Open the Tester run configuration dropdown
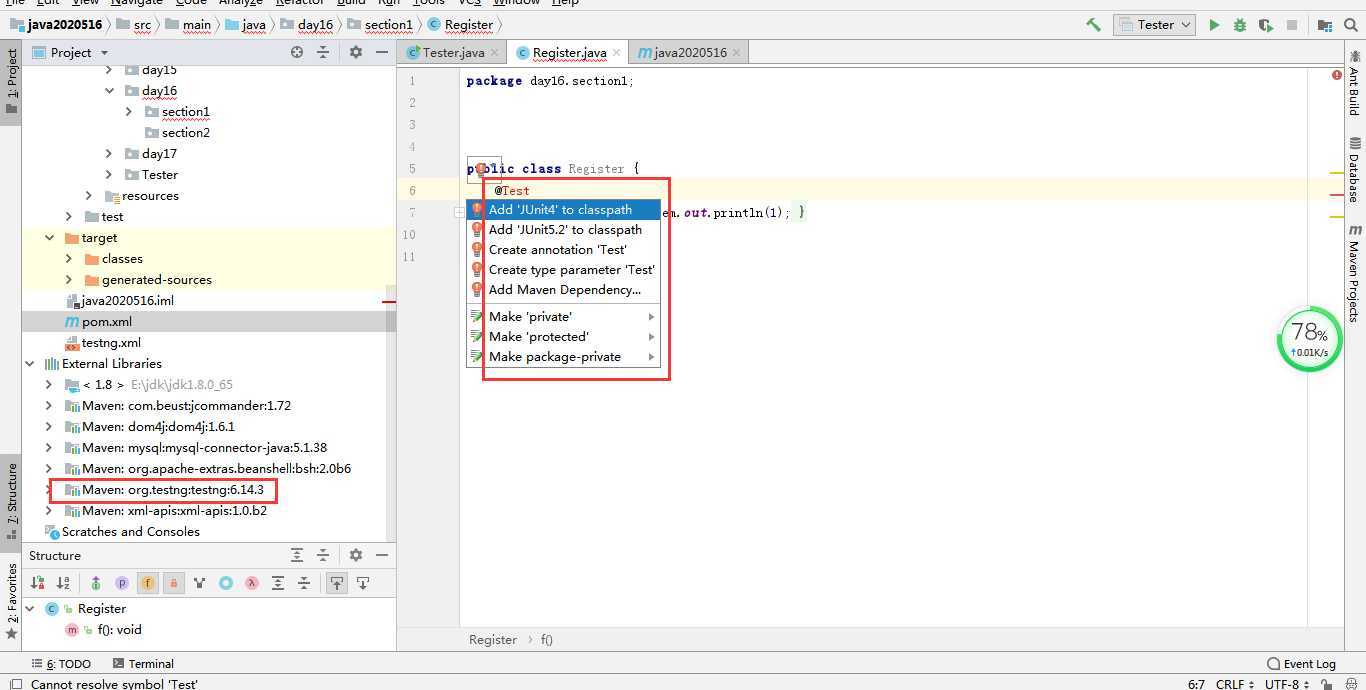 pos(1154,25)
